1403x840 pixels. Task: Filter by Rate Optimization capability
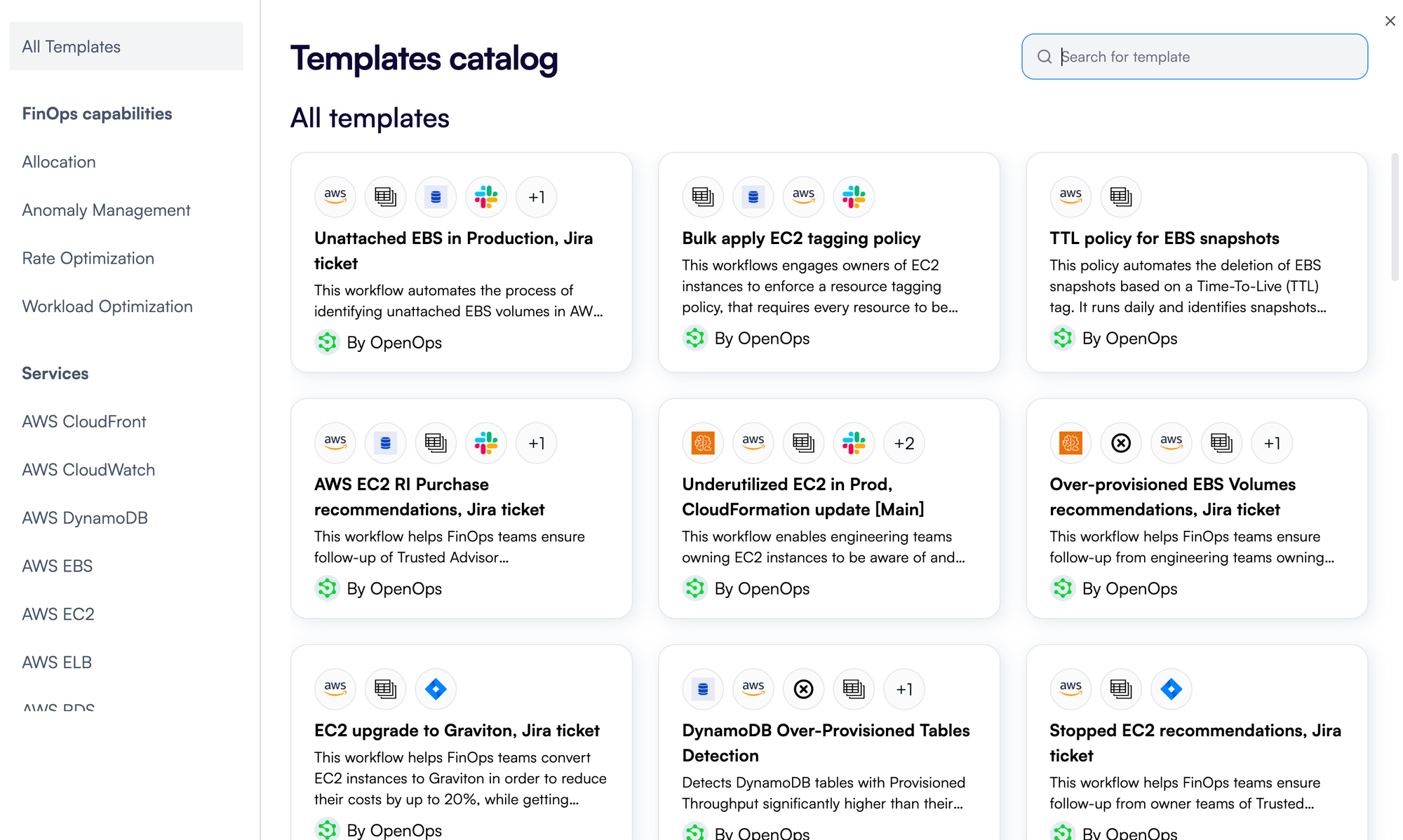point(88,258)
